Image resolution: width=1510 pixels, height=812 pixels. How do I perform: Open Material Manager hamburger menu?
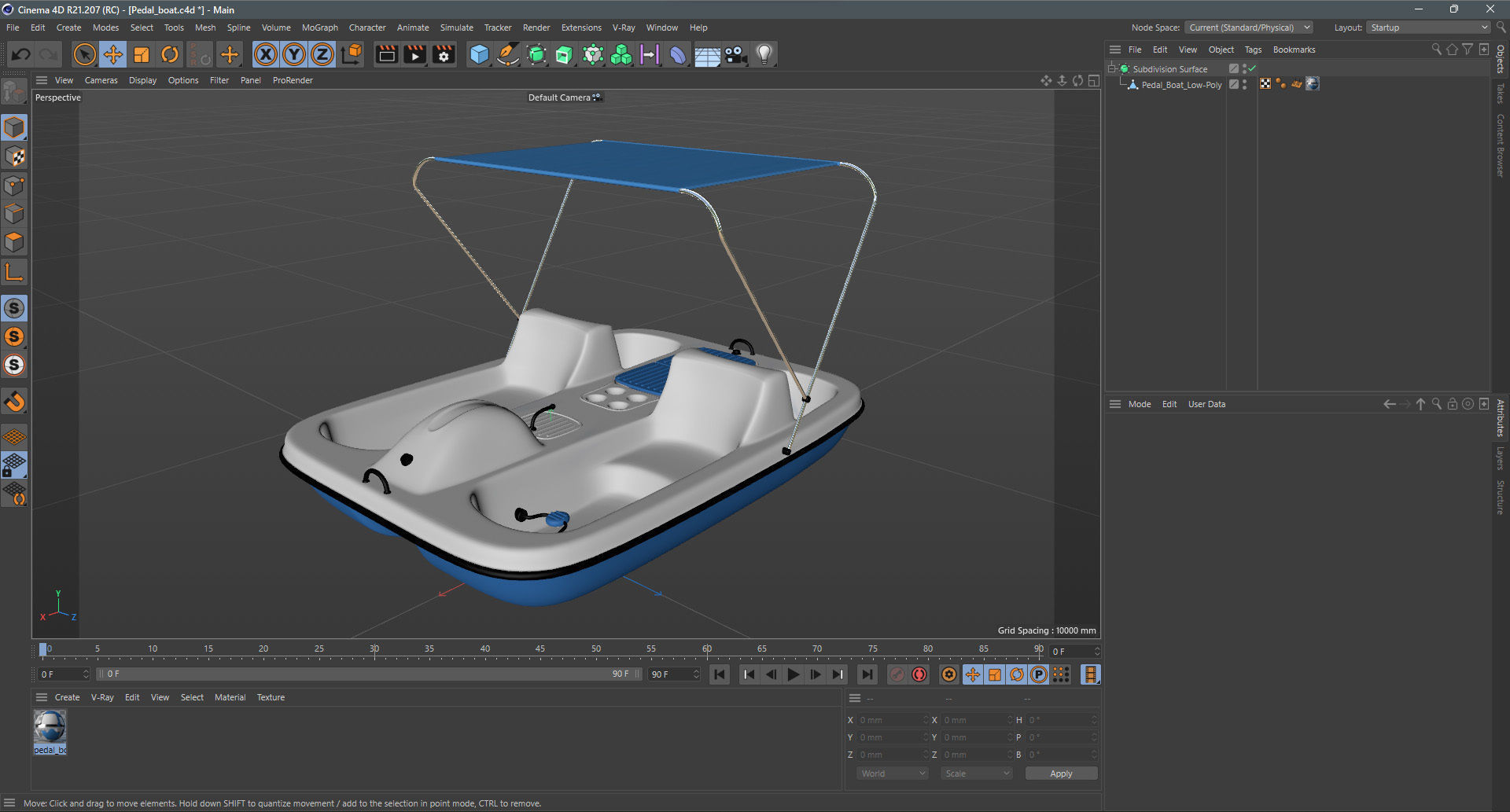coord(42,697)
